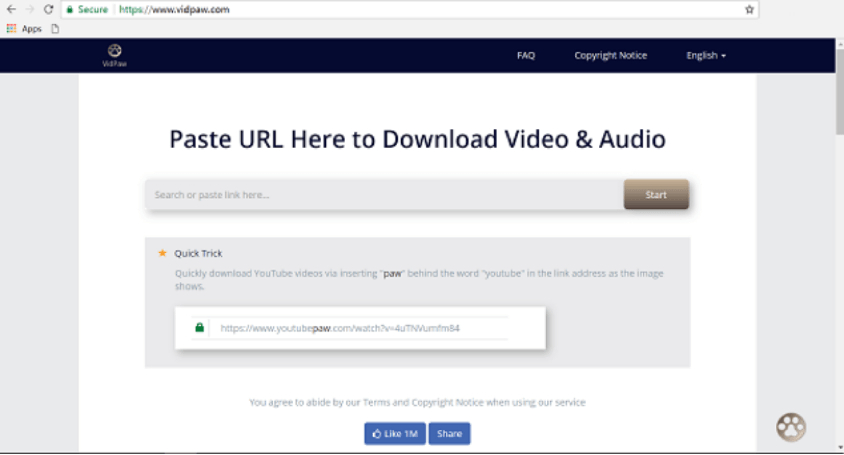844x455 pixels.
Task: Reload the page with the refresh icon
Action: [x=48, y=9]
